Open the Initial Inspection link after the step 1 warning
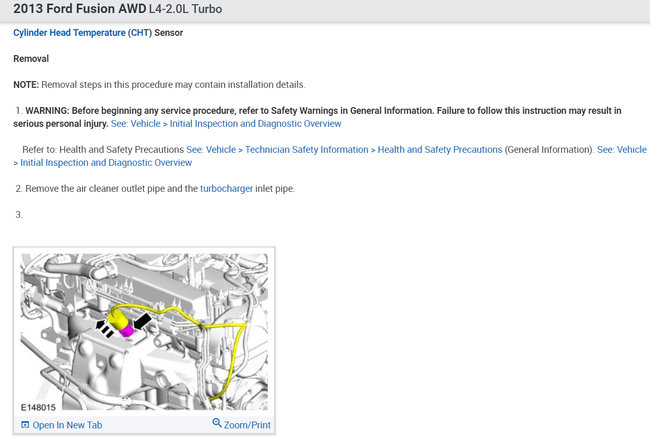This screenshot has height=445, width=650. tap(226, 124)
